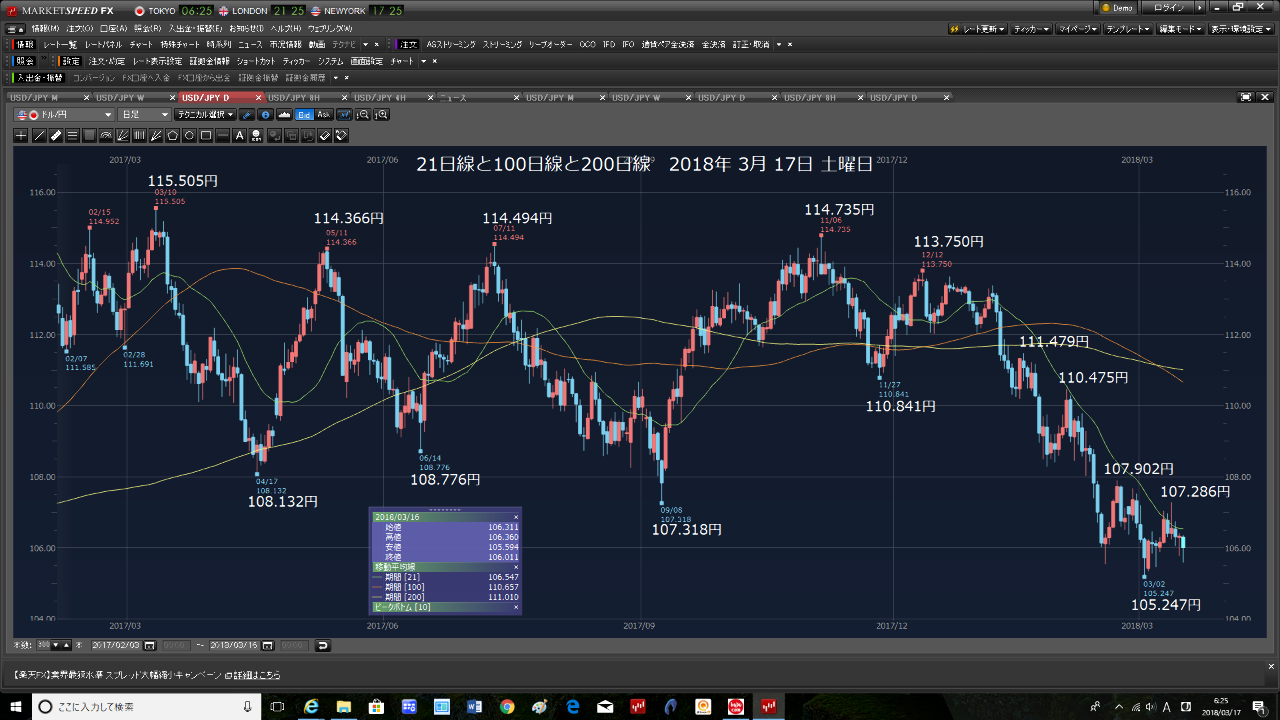Select the text annotation tool (A)
The height and width of the screenshot is (720, 1280).
239,135
